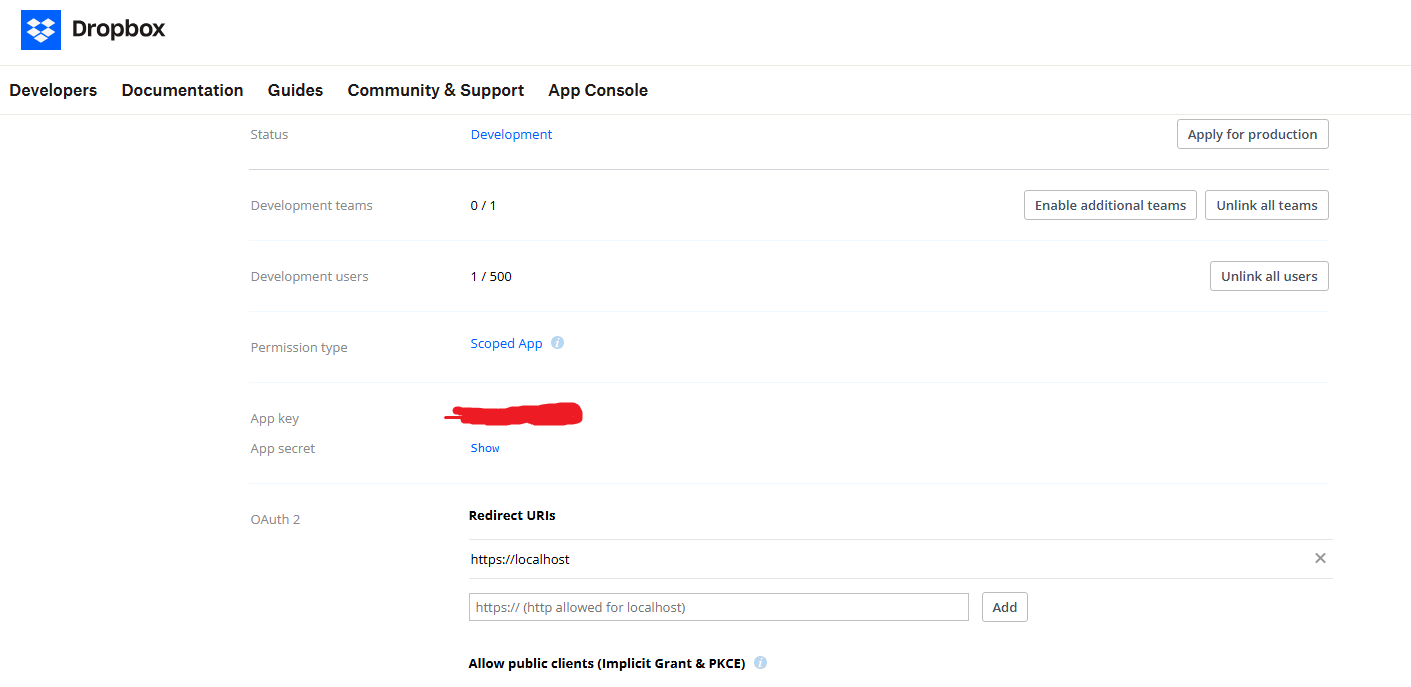The image size is (1411, 687).
Task: Click the Dropbox box logo icon
Action: coord(41,30)
